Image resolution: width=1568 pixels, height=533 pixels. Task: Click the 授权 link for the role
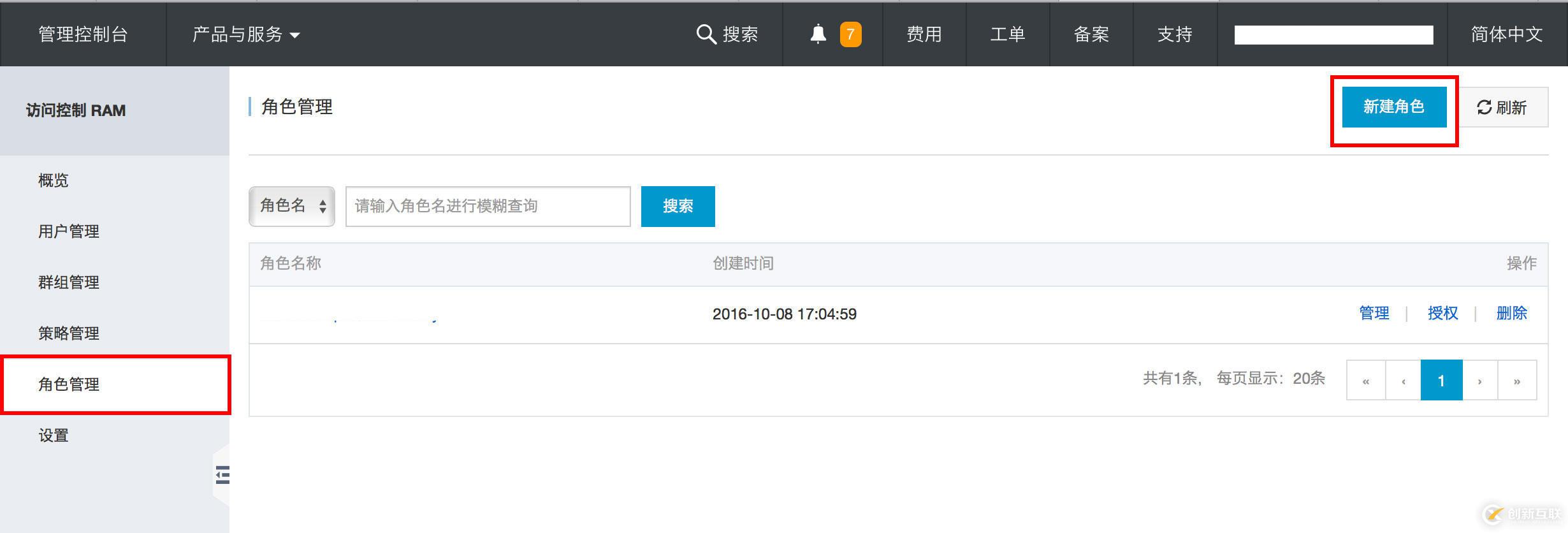(x=1442, y=314)
